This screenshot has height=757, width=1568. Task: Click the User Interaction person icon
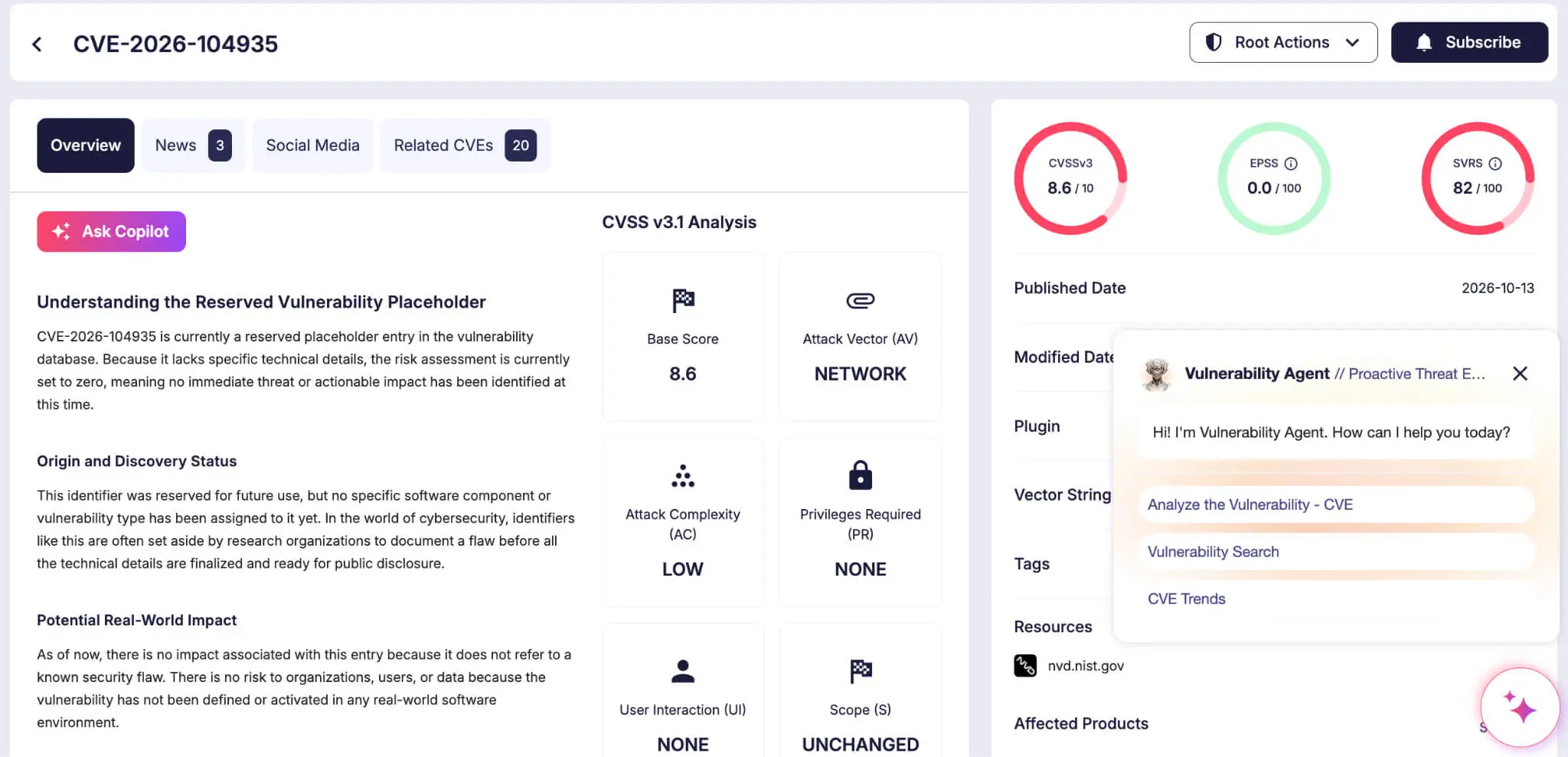tap(683, 671)
